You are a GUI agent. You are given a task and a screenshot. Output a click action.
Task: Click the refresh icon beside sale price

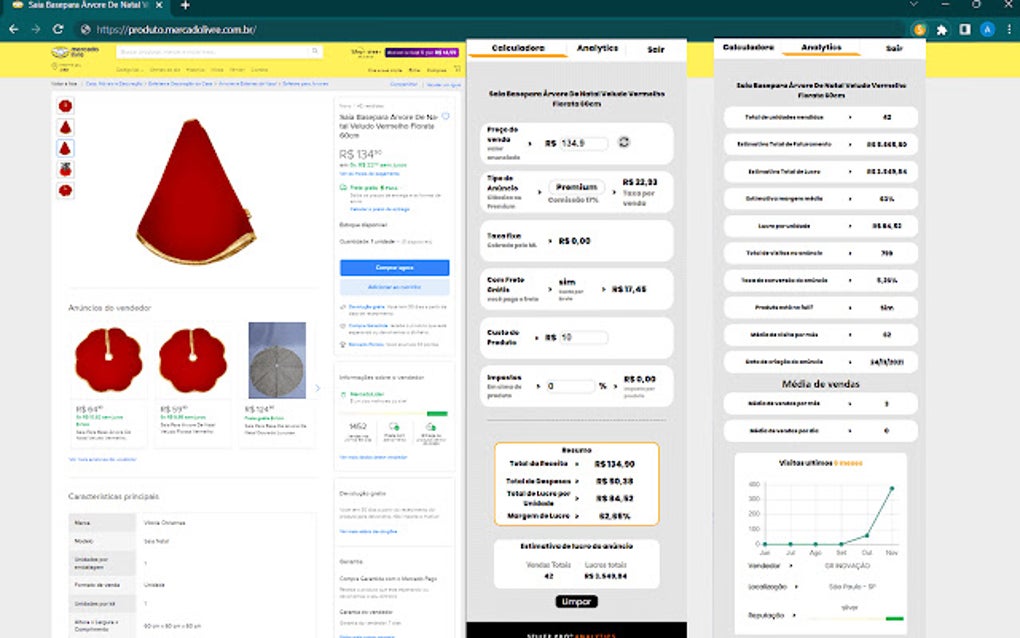(624, 142)
